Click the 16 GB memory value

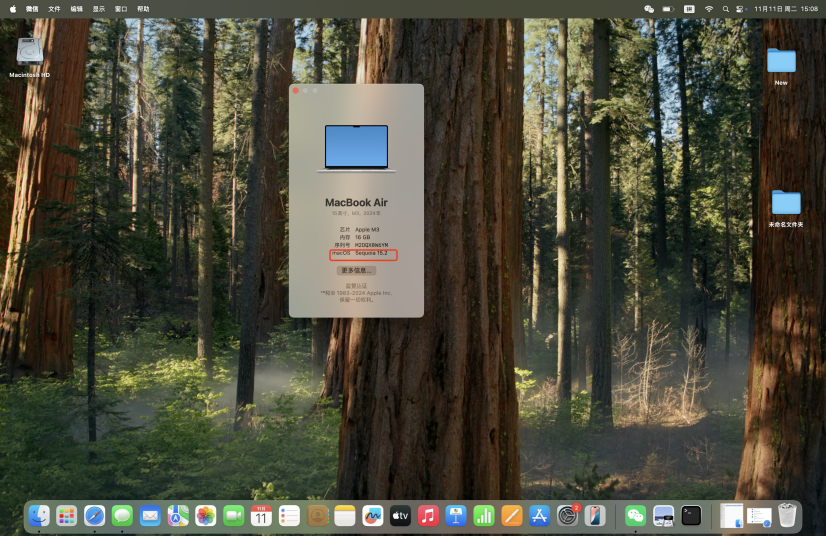pos(362,237)
